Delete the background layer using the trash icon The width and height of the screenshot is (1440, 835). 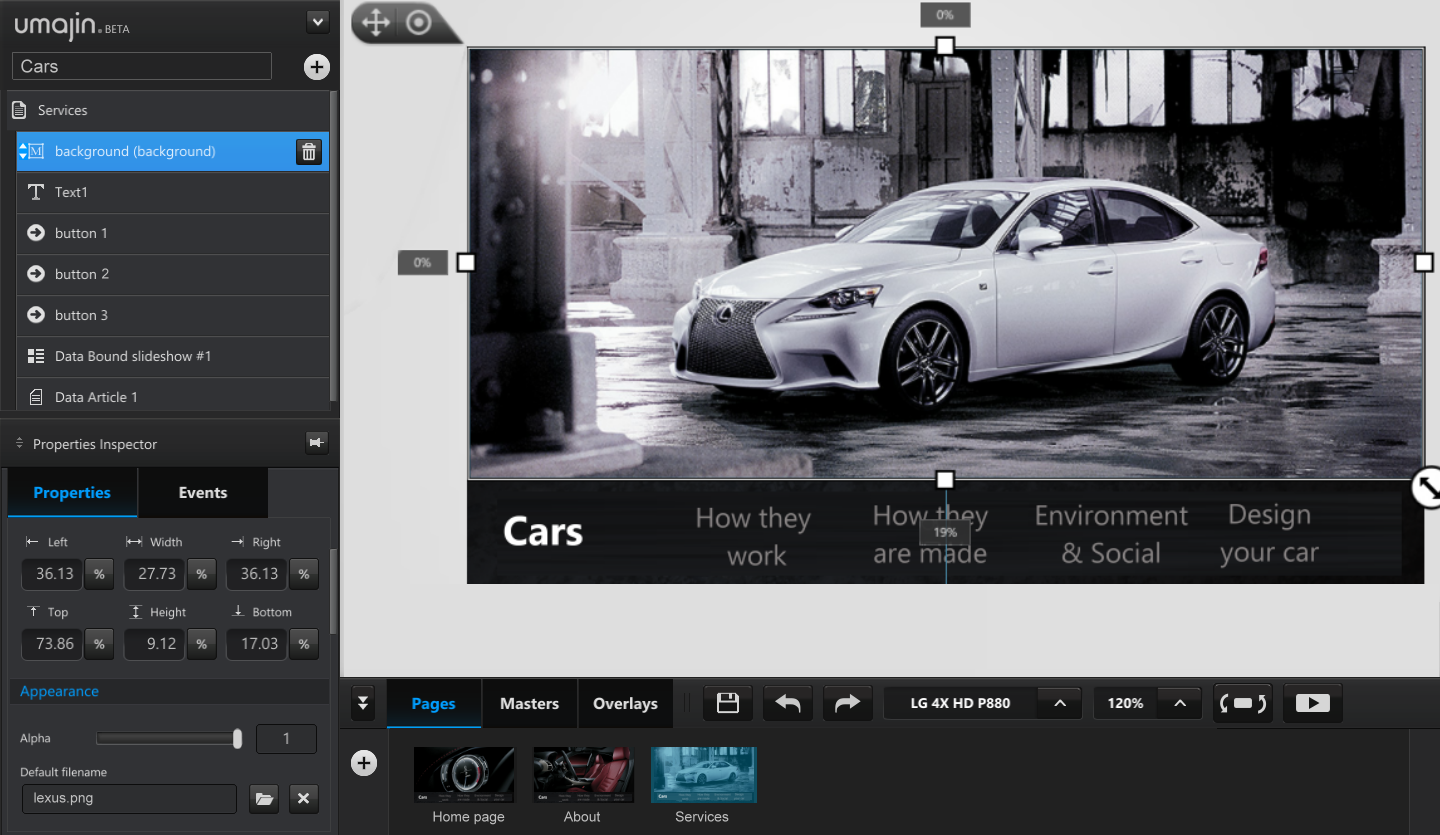point(308,151)
